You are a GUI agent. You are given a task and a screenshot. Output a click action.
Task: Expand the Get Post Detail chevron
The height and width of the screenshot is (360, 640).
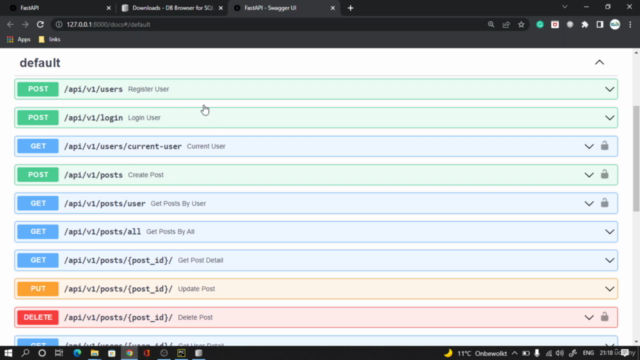tap(609, 260)
